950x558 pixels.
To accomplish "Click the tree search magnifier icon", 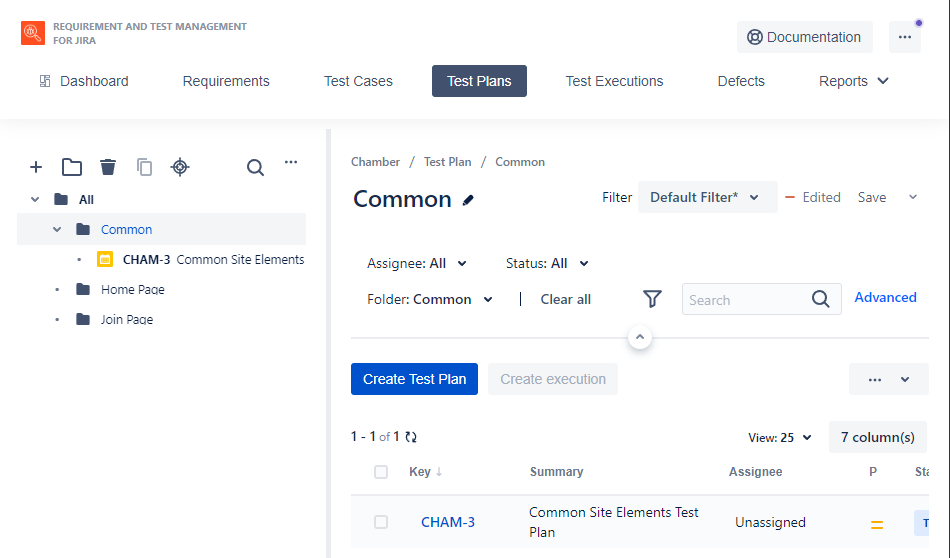I will (x=255, y=167).
